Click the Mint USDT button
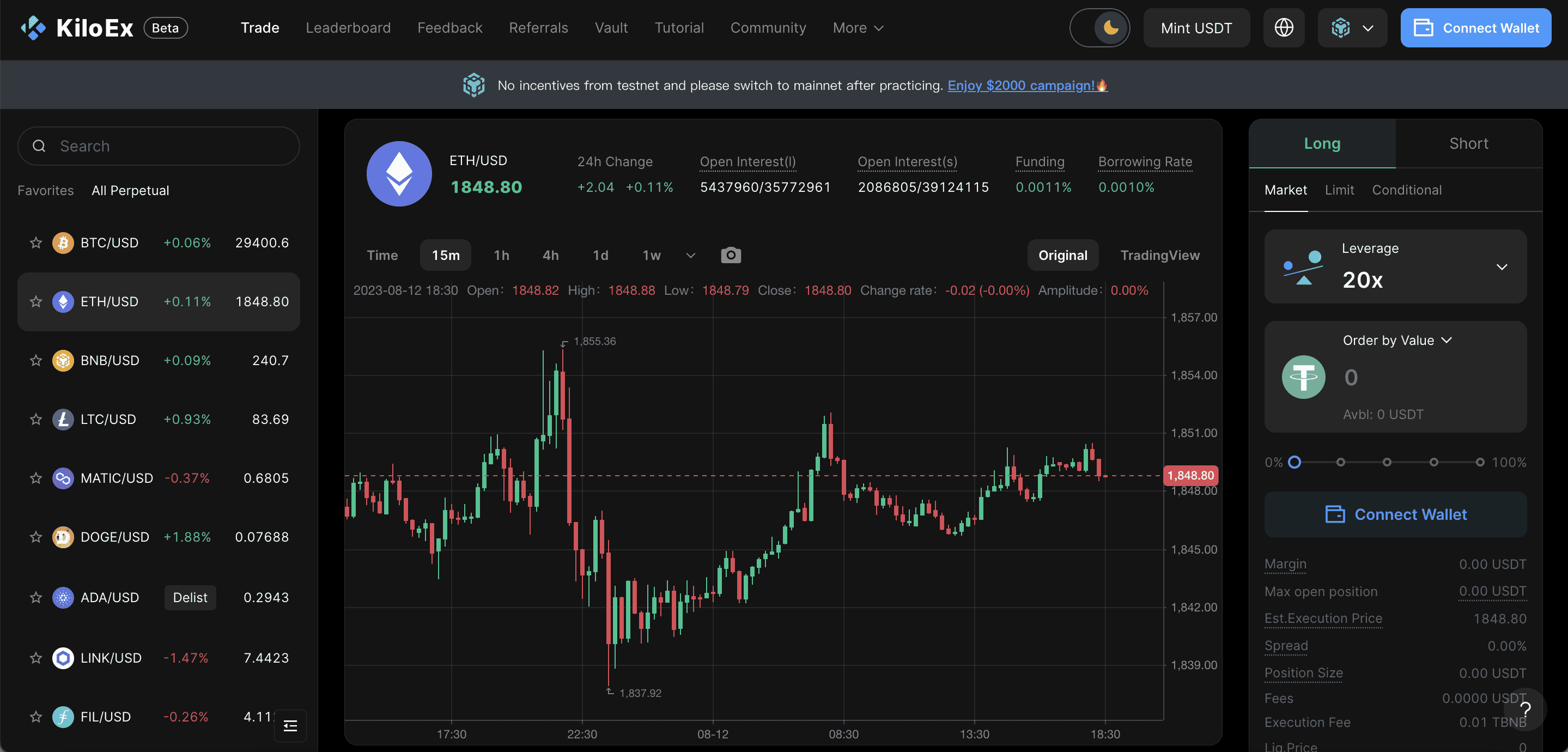1568x752 pixels. [x=1196, y=28]
